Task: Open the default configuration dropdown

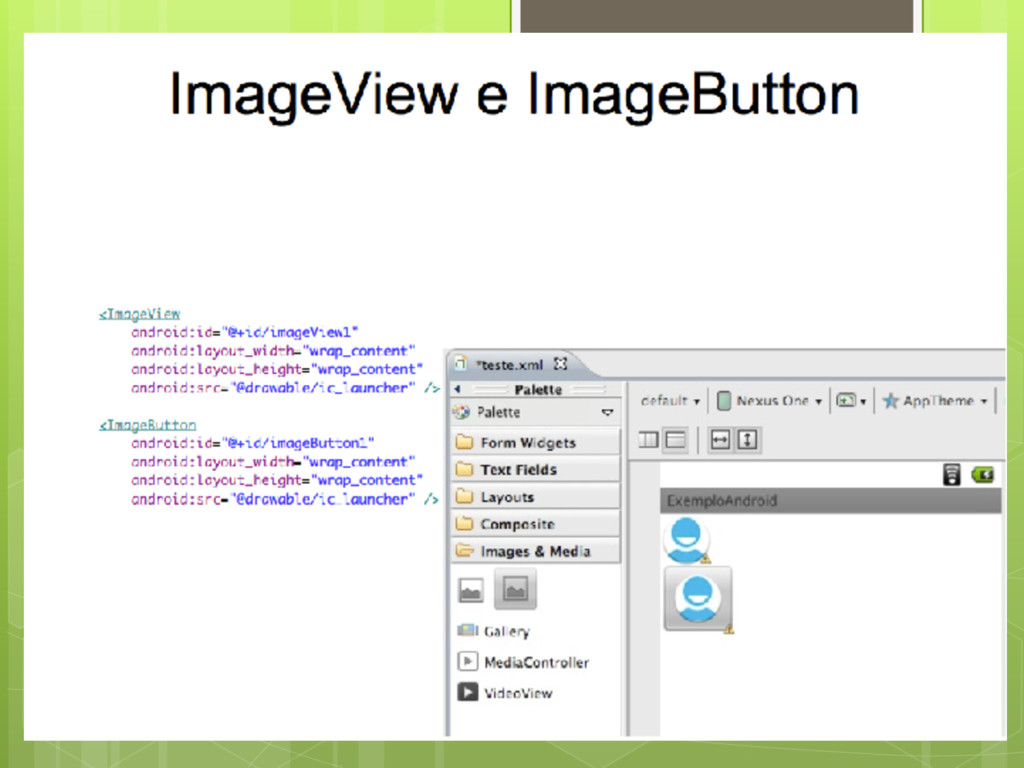Action: coord(670,401)
